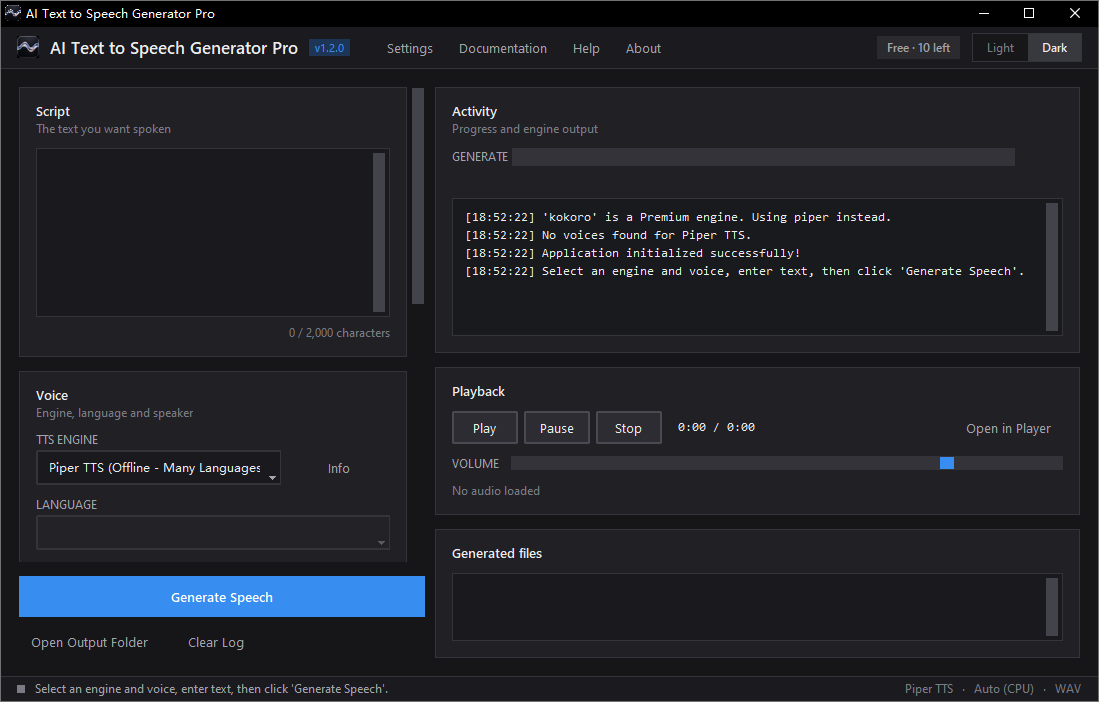This screenshot has width=1099, height=702.
Task: Switch to Light theme
Action: tap(1000, 48)
